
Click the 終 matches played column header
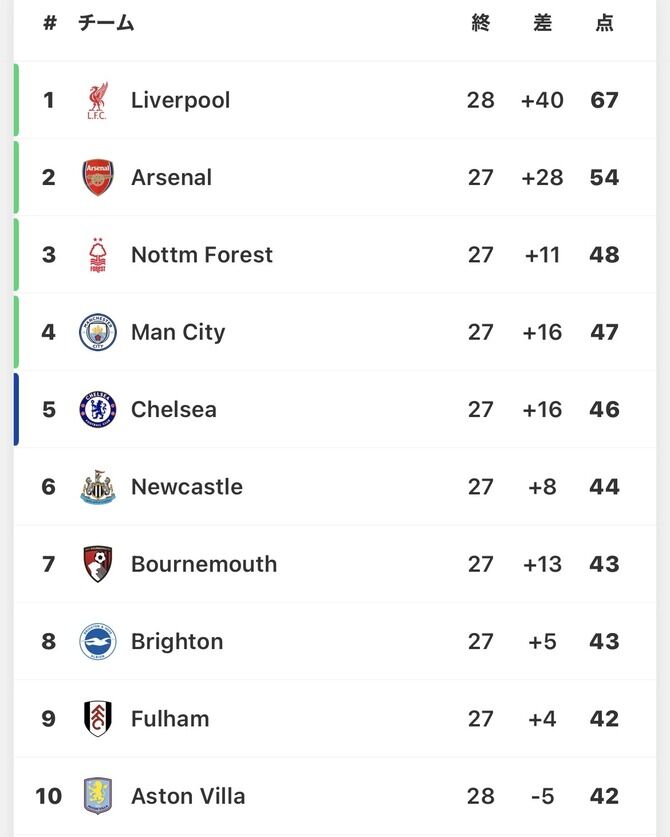click(x=481, y=23)
